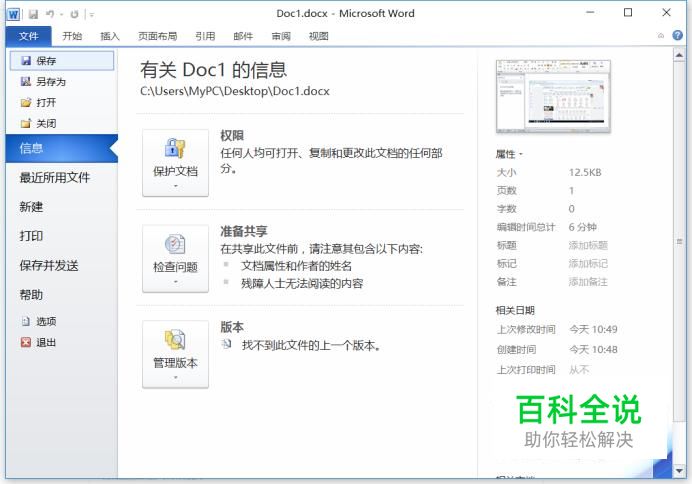The width and height of the screenshot is (692, 484).
Task: Select the 视图 tab
Action: tap(319, 36)
